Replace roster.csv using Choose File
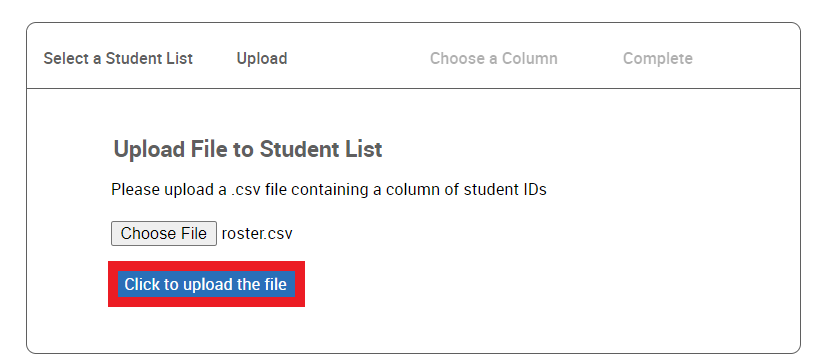Viewport: 817px width, 364px height. click(x=164, y=233)
